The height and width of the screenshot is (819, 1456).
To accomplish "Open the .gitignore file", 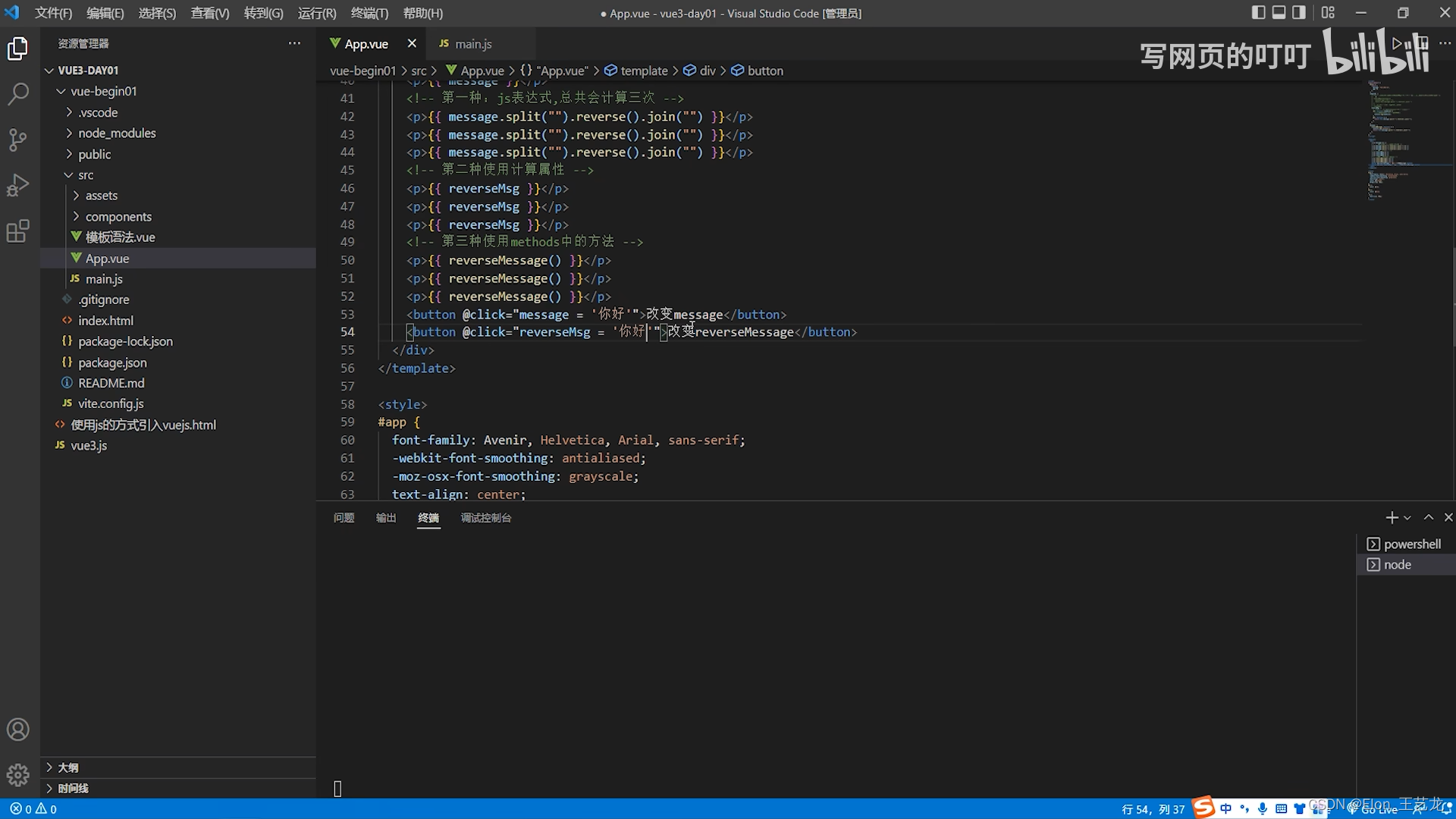I will pos(178,300).
